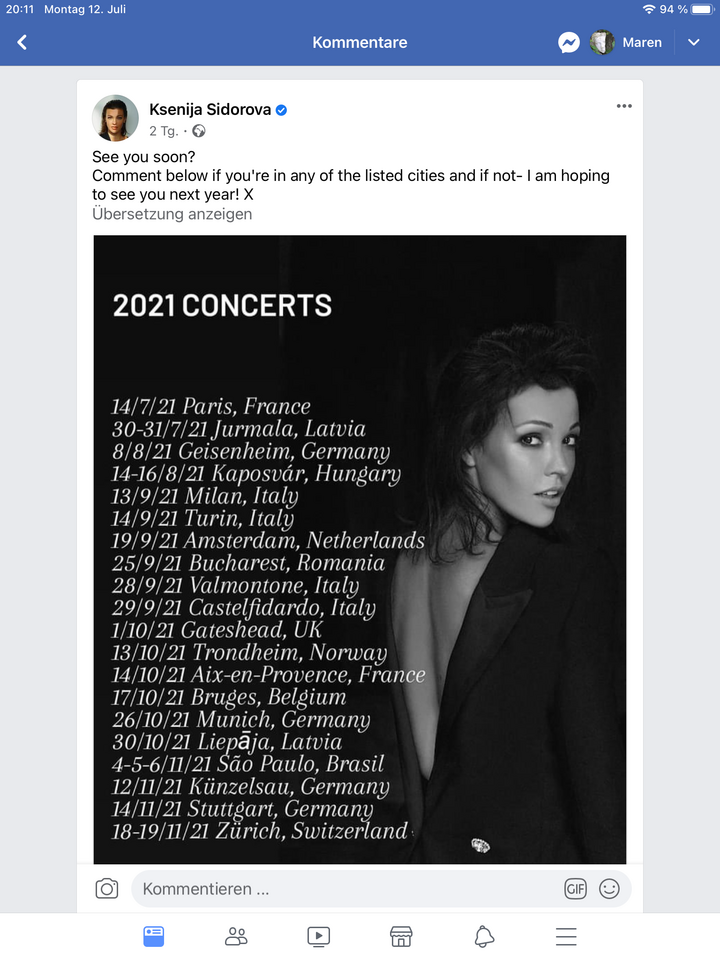Switch to the Friends tab
The image size is (720, 960).
point(236,937)
